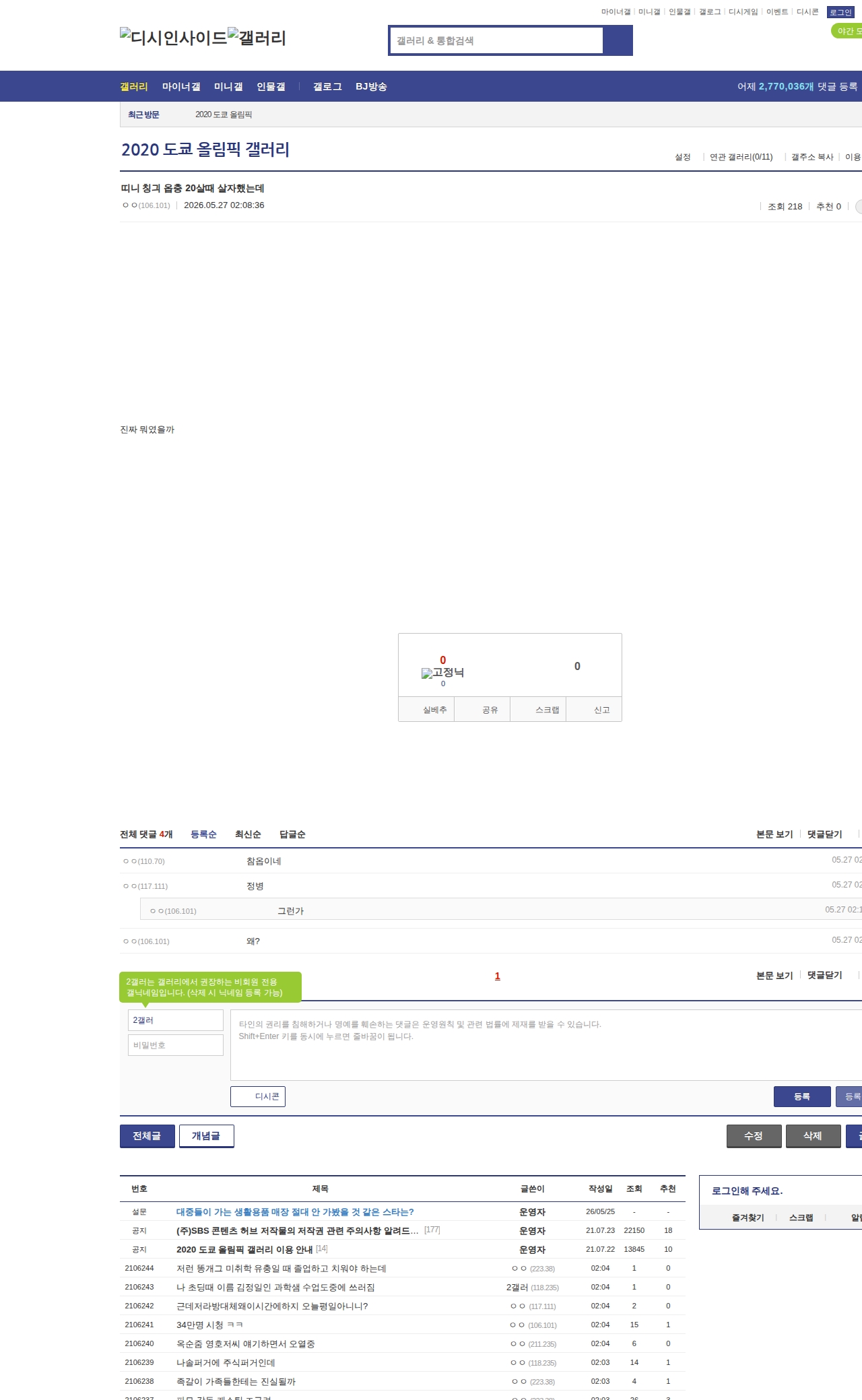The image size is (862, 1400).
Task: Click the 고정닉 icon in recommend box
Action: (x=442, y=672)
